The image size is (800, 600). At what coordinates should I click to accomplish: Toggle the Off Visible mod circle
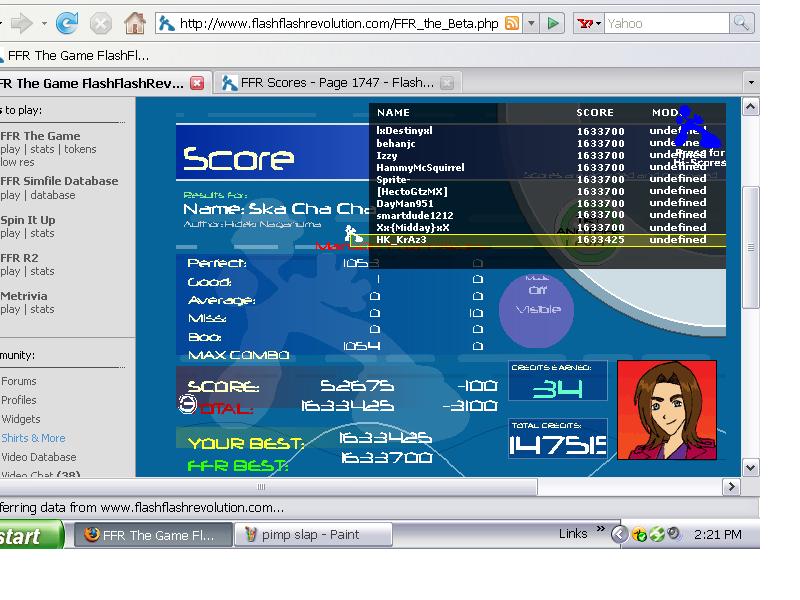coord(536,308)
